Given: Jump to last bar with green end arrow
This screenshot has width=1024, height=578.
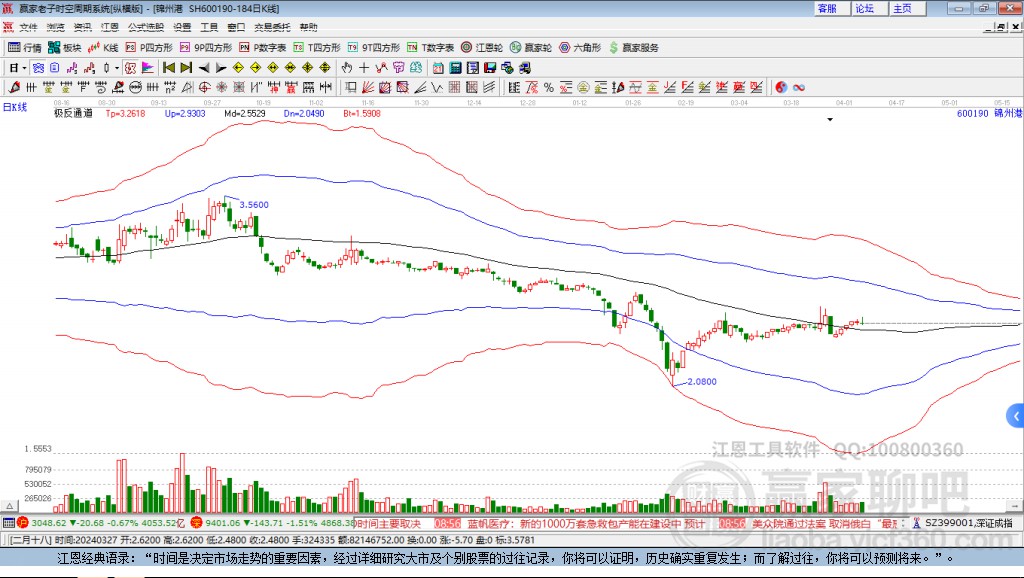Looking at the screenshot, I should pos(186,68).
